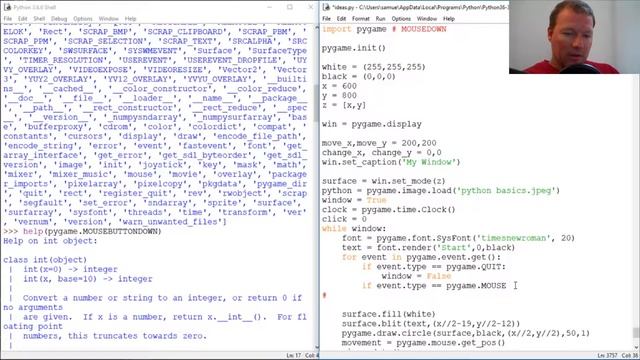Open Run menu in ideas.py editor
This screenshot has height=360, width=640.
pyautogui.click(x=380, y=19)
